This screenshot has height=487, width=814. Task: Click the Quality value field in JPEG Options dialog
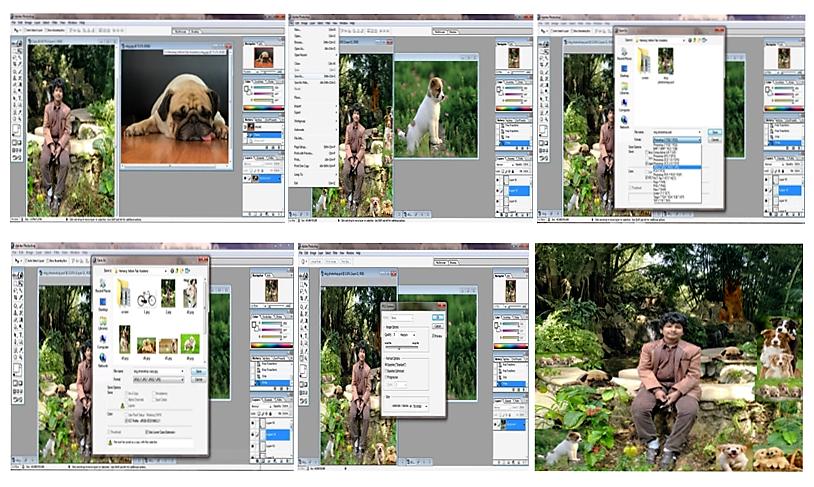click(x=395, y=335)
